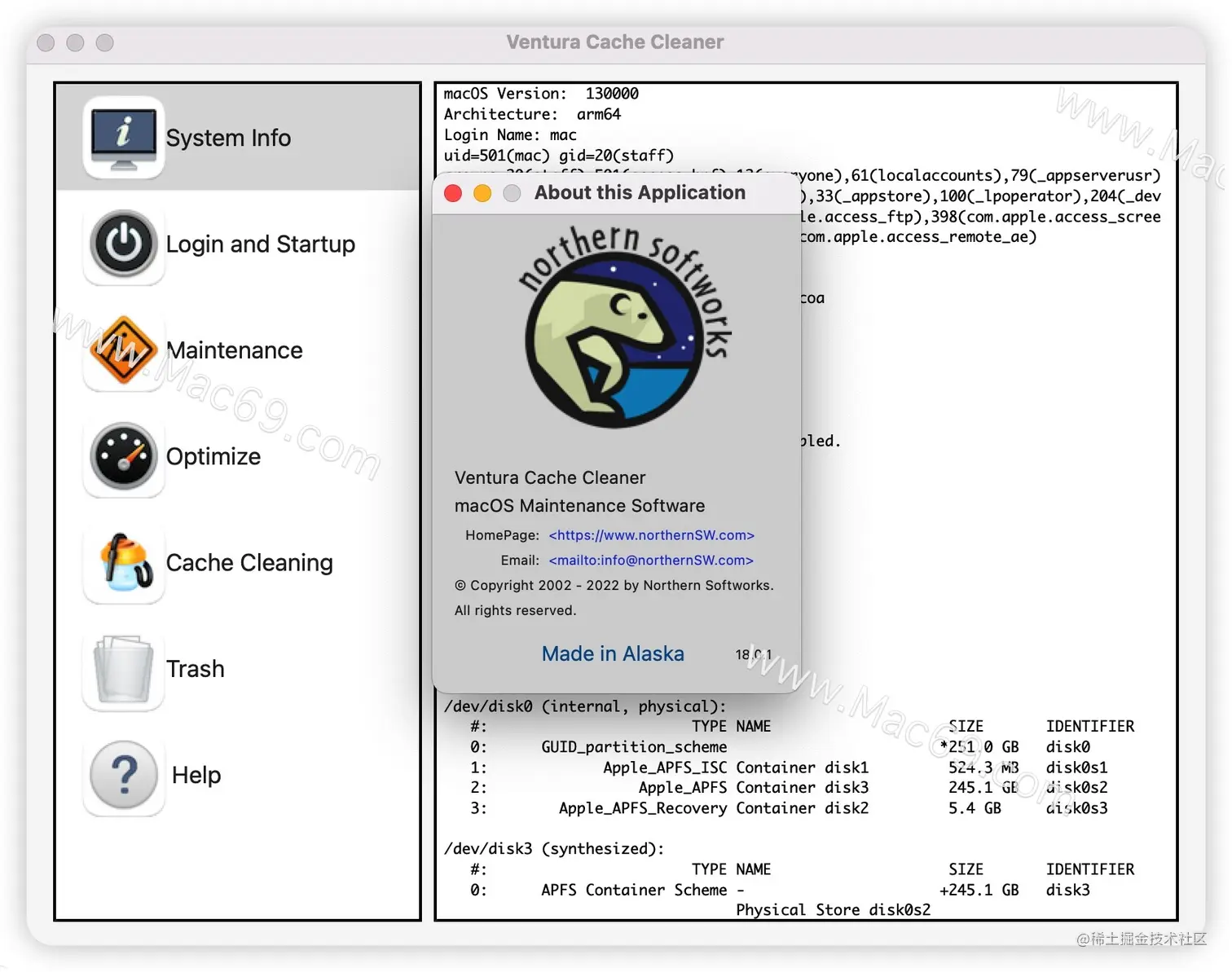This screenshot has width=1232, height=972.
Task: Click the Northern Softworks polar bear logo
Action: click(x=624, y=327)
